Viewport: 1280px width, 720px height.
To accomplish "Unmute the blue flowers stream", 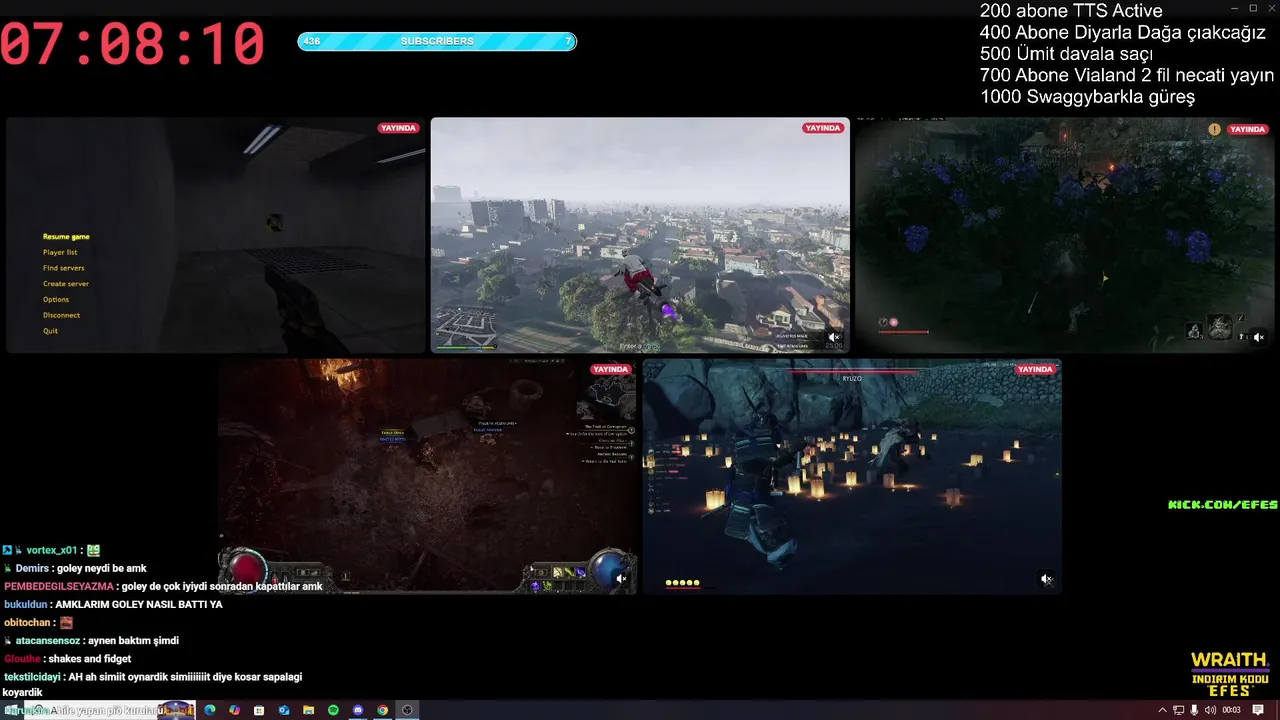I will (x=1258, y=337).
